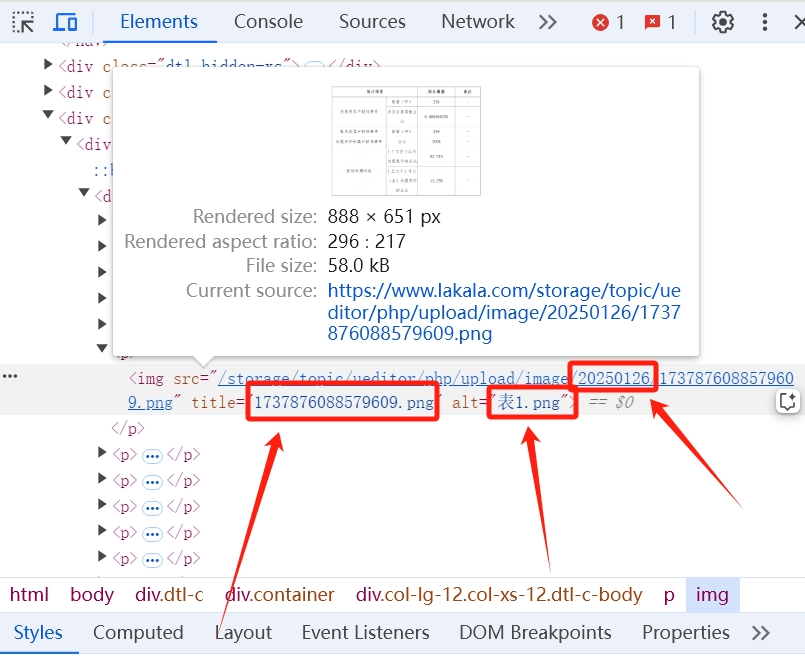
Task: Open the Event Listeners tab
Action: click(366, 632)
